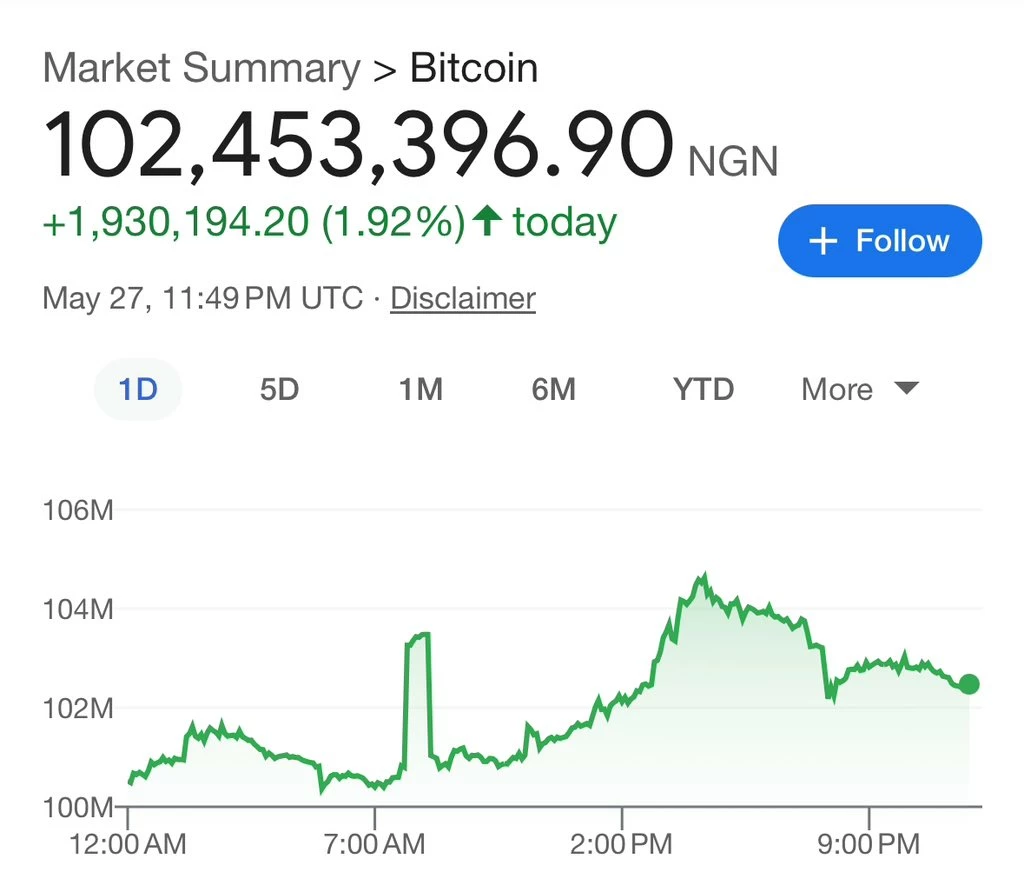
Task: Show the 6M chart range
Action: click(554, 389)
